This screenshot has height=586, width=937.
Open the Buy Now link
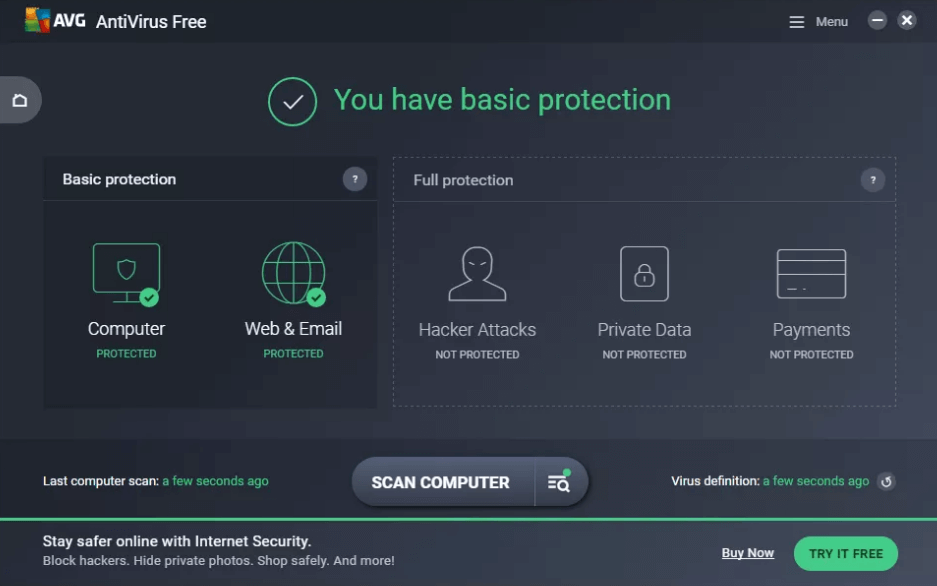pos(747,552)
